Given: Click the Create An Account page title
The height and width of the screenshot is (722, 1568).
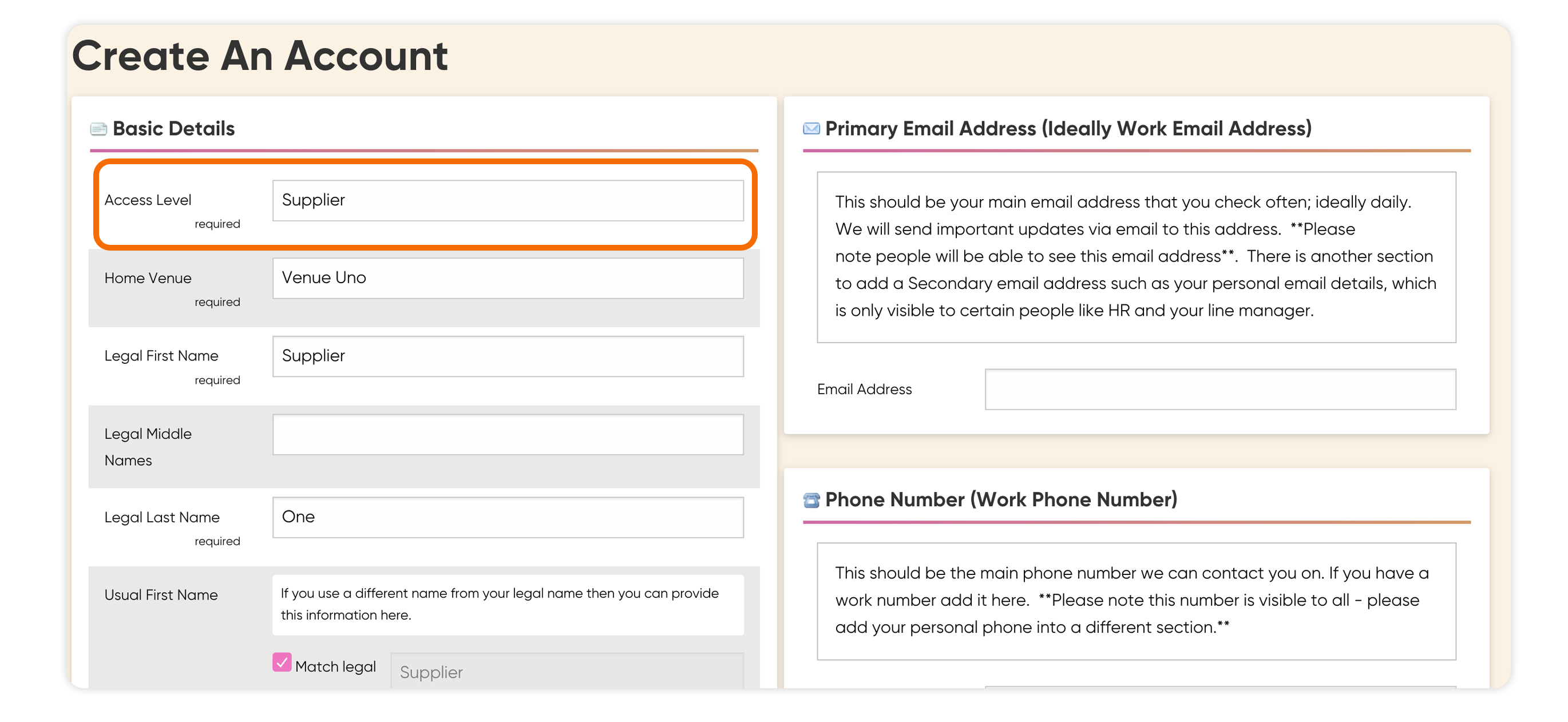Looking at the screenshot, I should coord(260,57).
